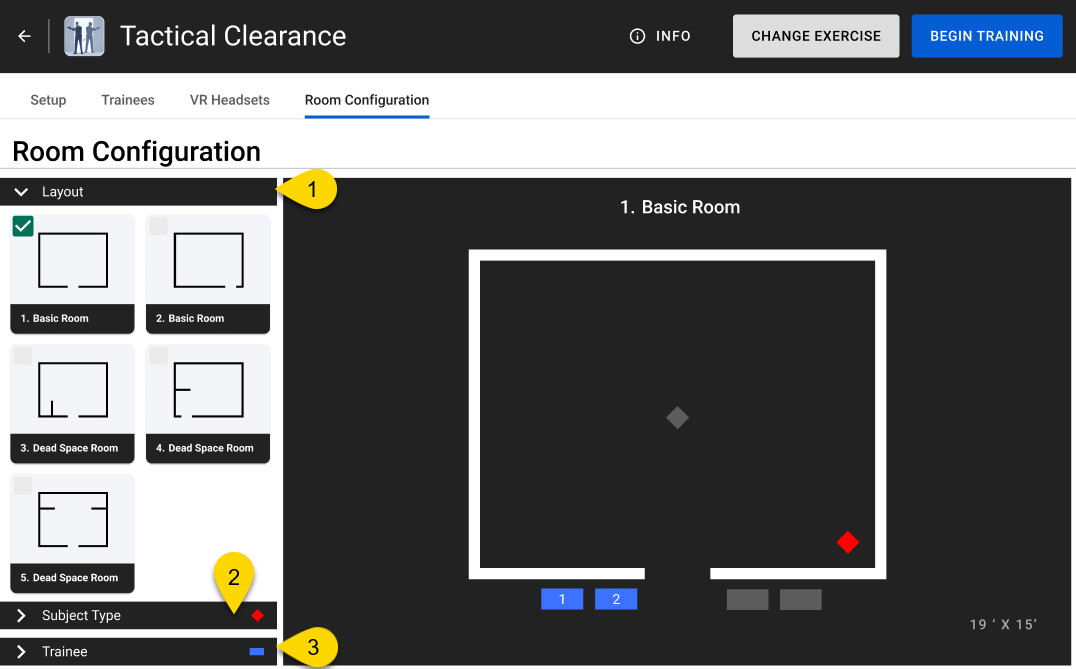Expand the Trainee section
This screenshot has height=669, width=1076.
tap(21, 652)
